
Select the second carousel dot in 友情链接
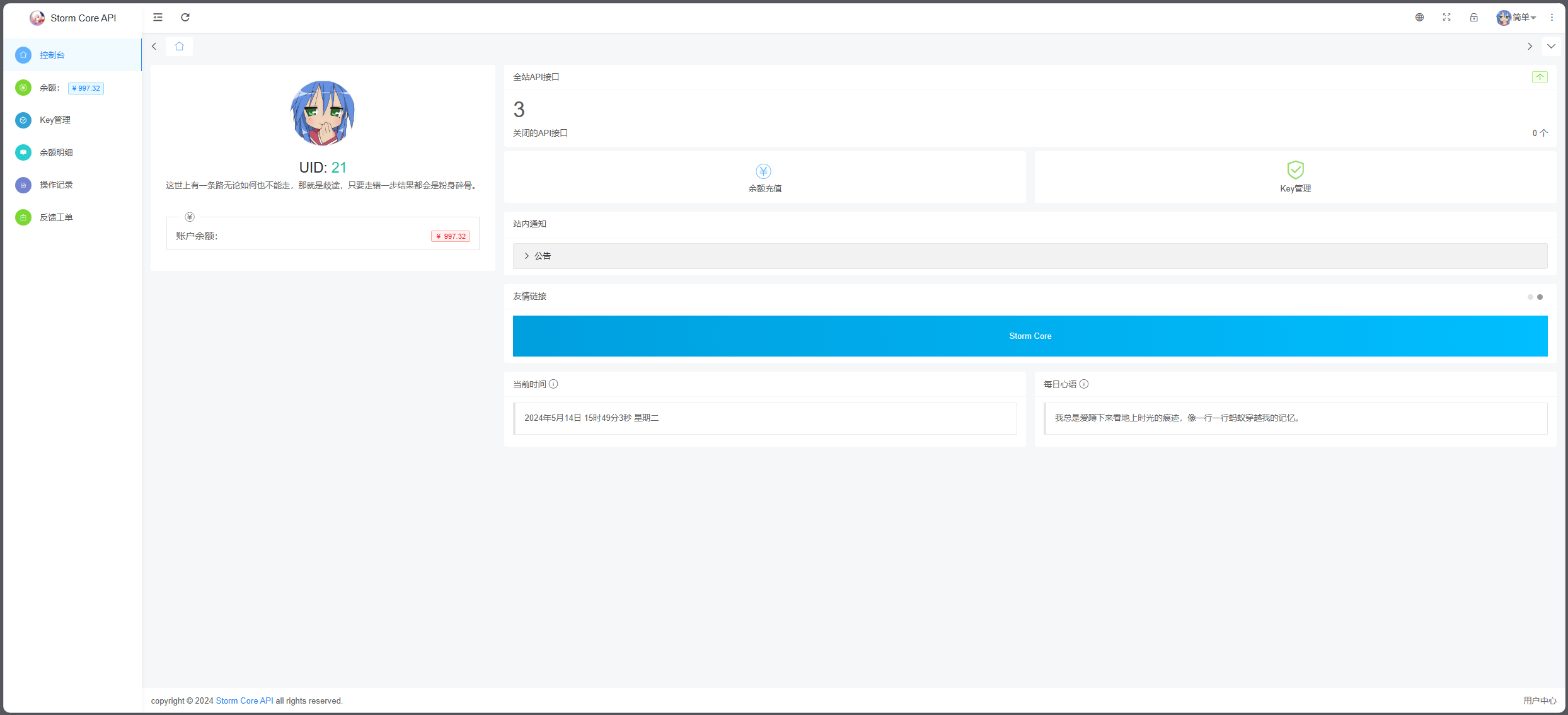(1540, 296)
